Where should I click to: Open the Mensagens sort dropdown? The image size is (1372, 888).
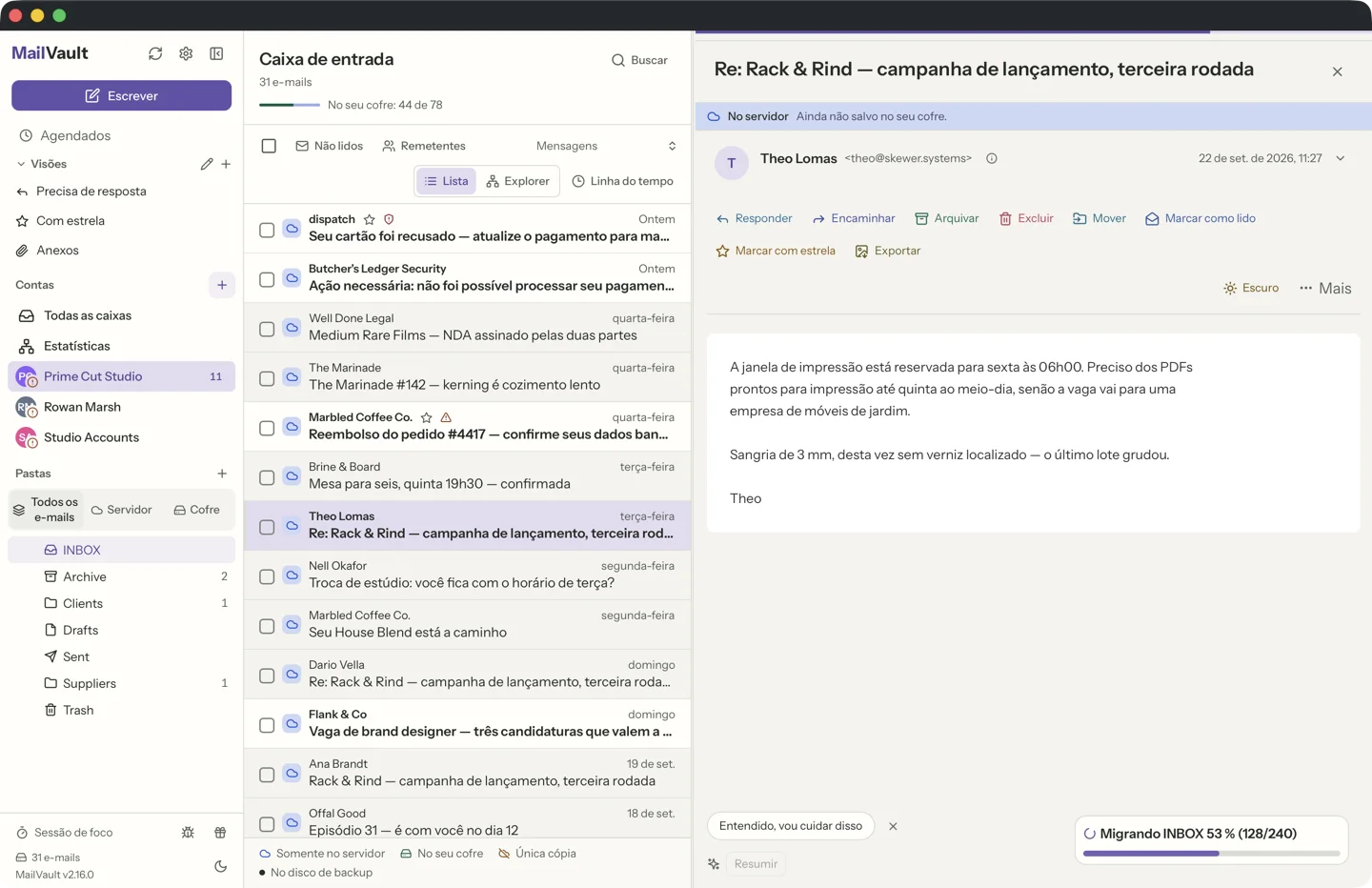[606, 146]
